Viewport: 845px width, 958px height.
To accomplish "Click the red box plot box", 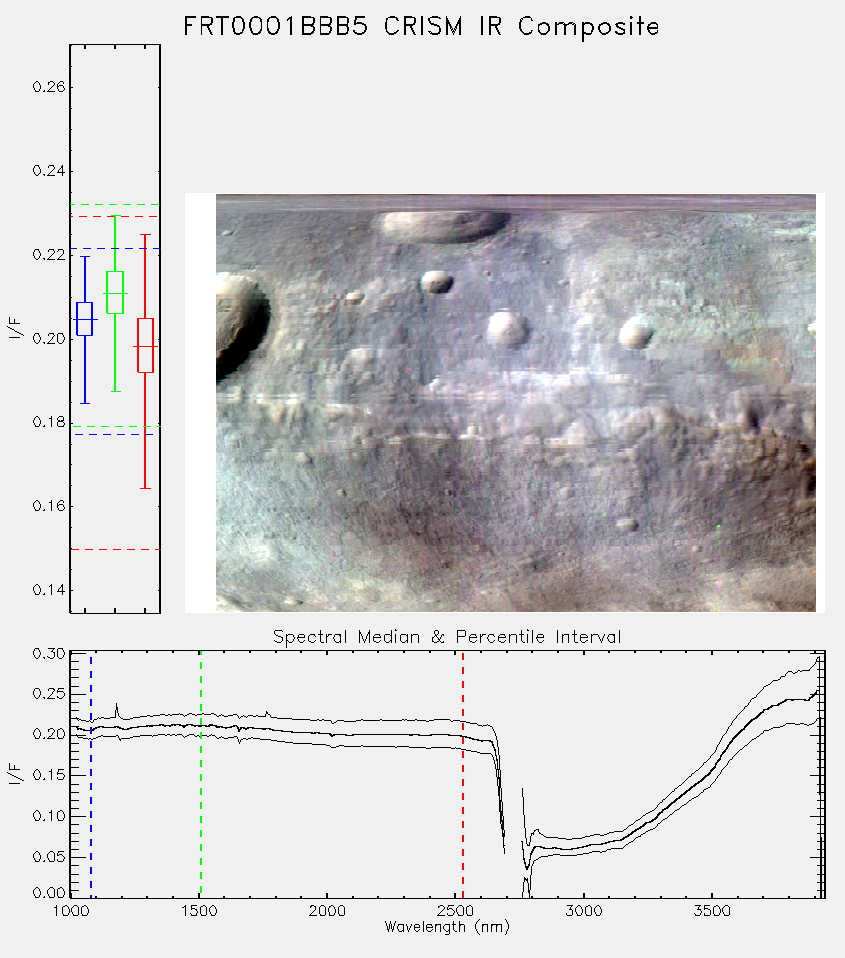I will click(x=145, y=345).
